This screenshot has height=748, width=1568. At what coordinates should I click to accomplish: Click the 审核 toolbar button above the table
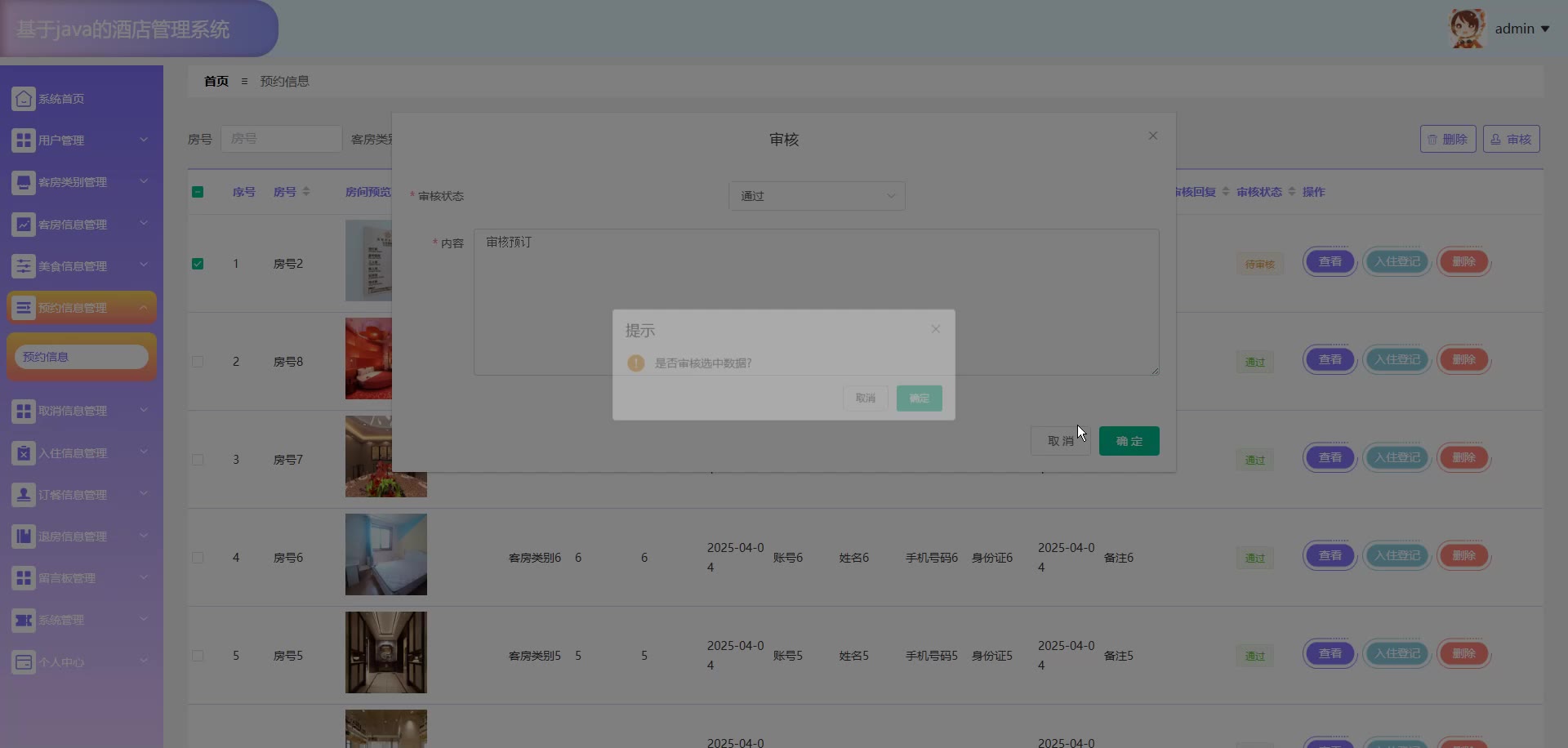[x=1512, y=140]
